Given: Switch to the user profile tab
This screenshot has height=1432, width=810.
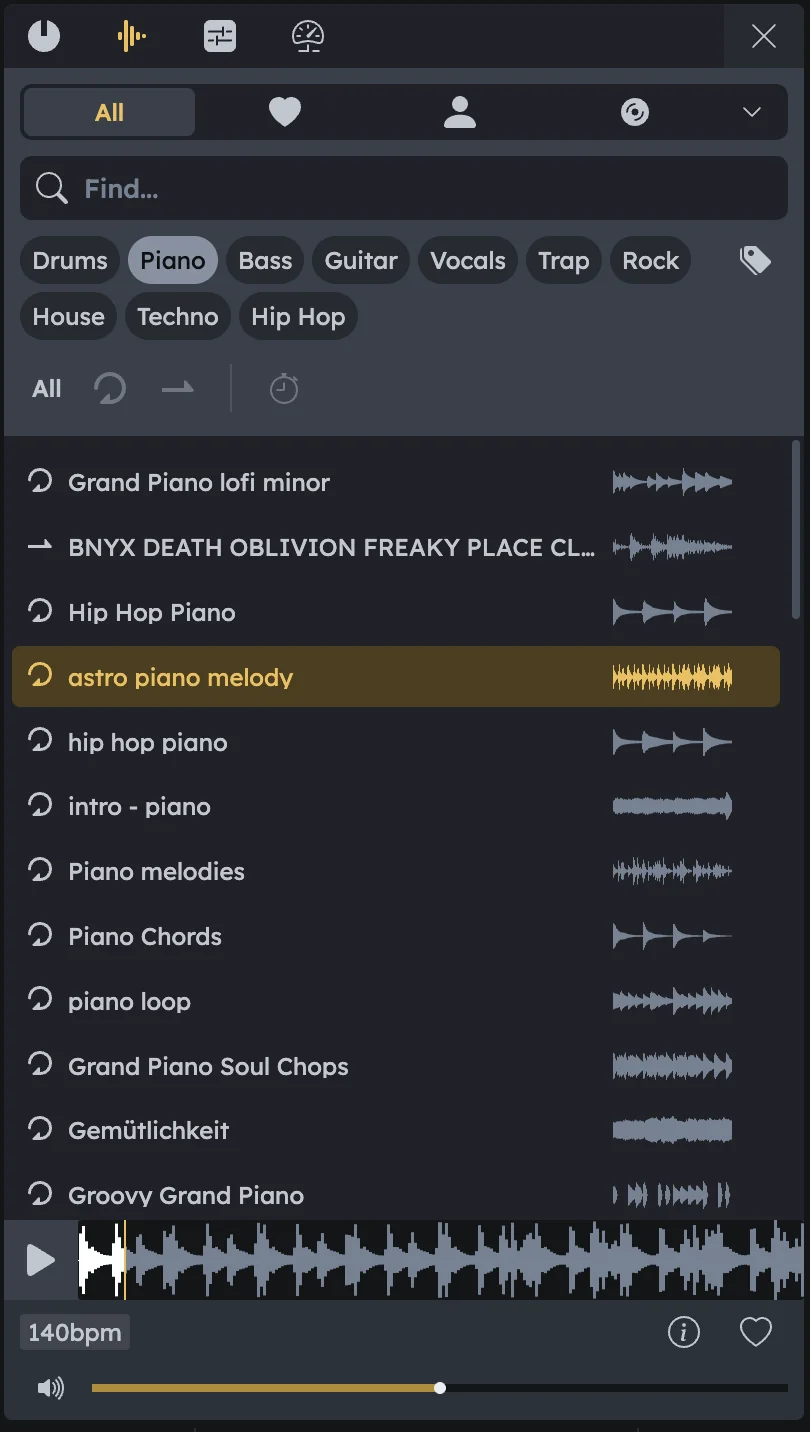Looking at the screenshot, I should (x=460, y=112).
